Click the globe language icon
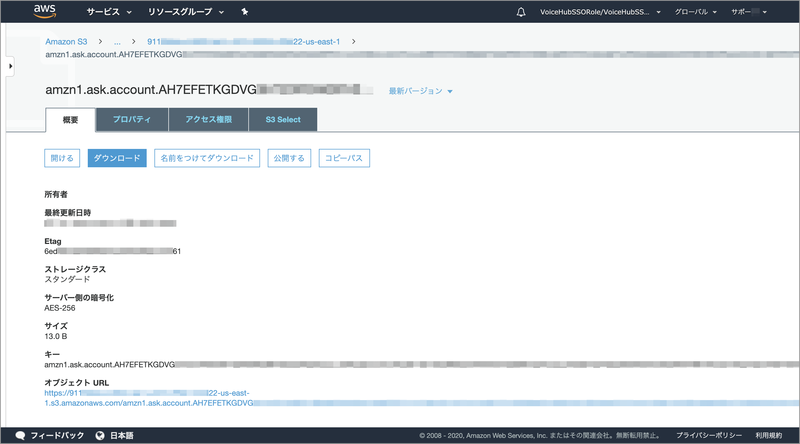Image resolution: width=800 pixels, height=444 pixels. (x=100, y=435)
